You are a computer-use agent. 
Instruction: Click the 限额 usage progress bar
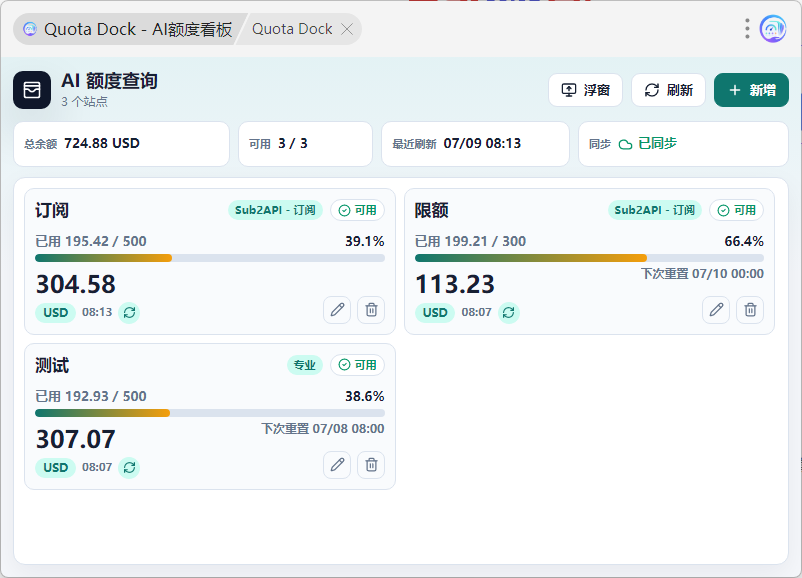589,258
